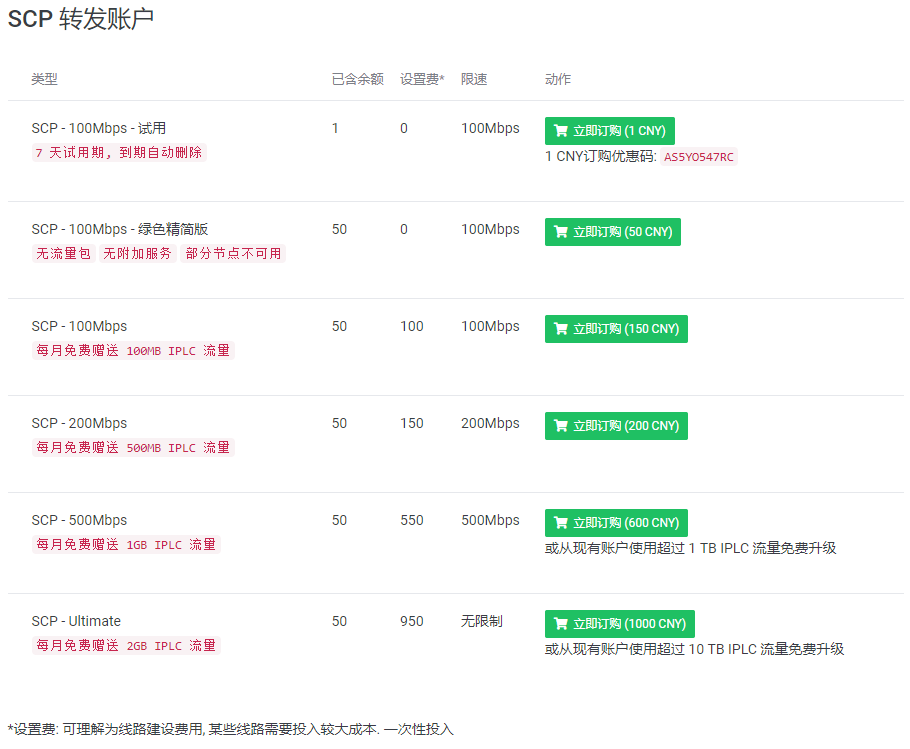Click the 950 setup fee value

click(x=411, y=621)
